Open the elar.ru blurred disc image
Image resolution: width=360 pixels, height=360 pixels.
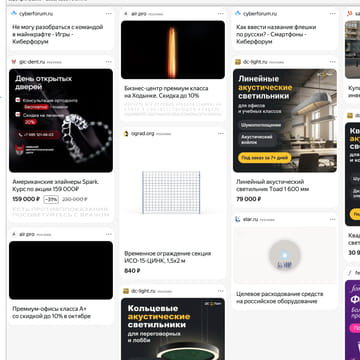[285, 255]
